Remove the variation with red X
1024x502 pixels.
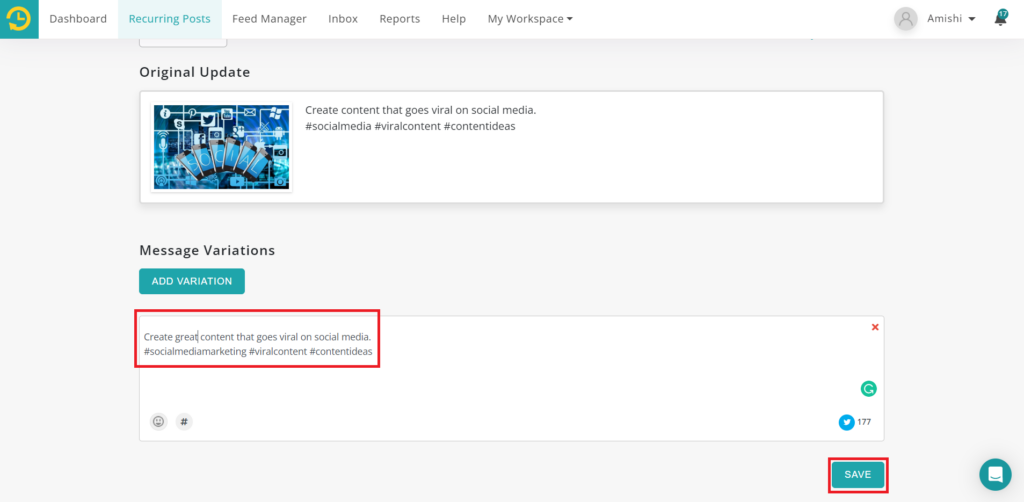[x=875, y=327]
